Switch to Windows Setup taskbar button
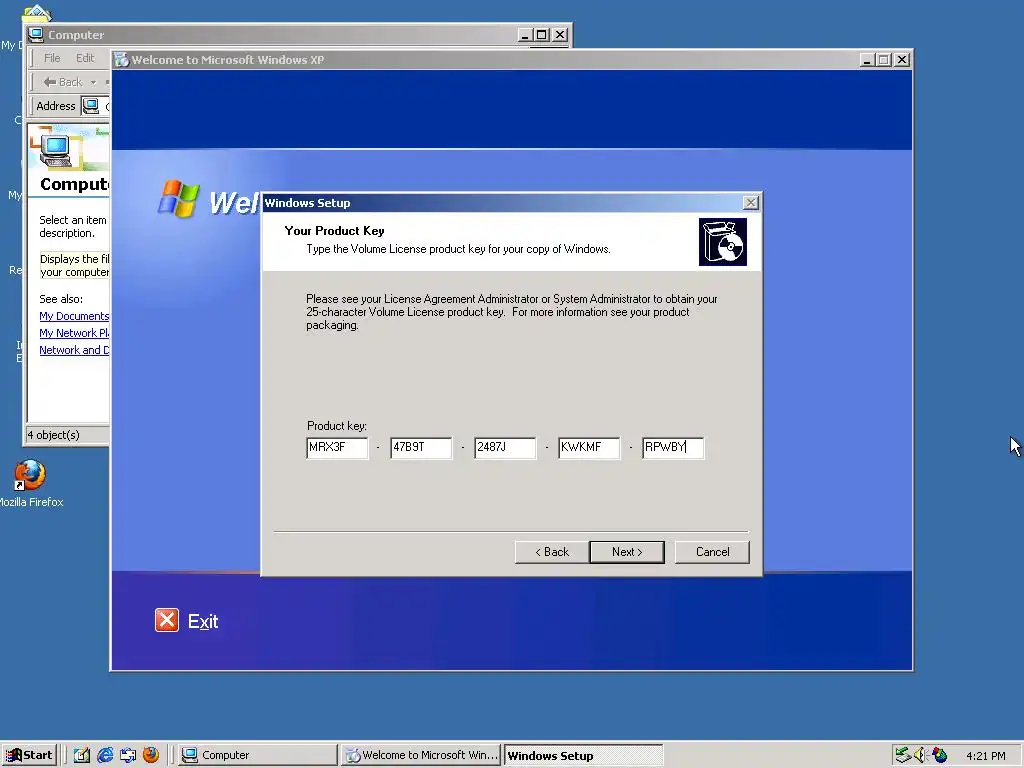 pos(584,755)
